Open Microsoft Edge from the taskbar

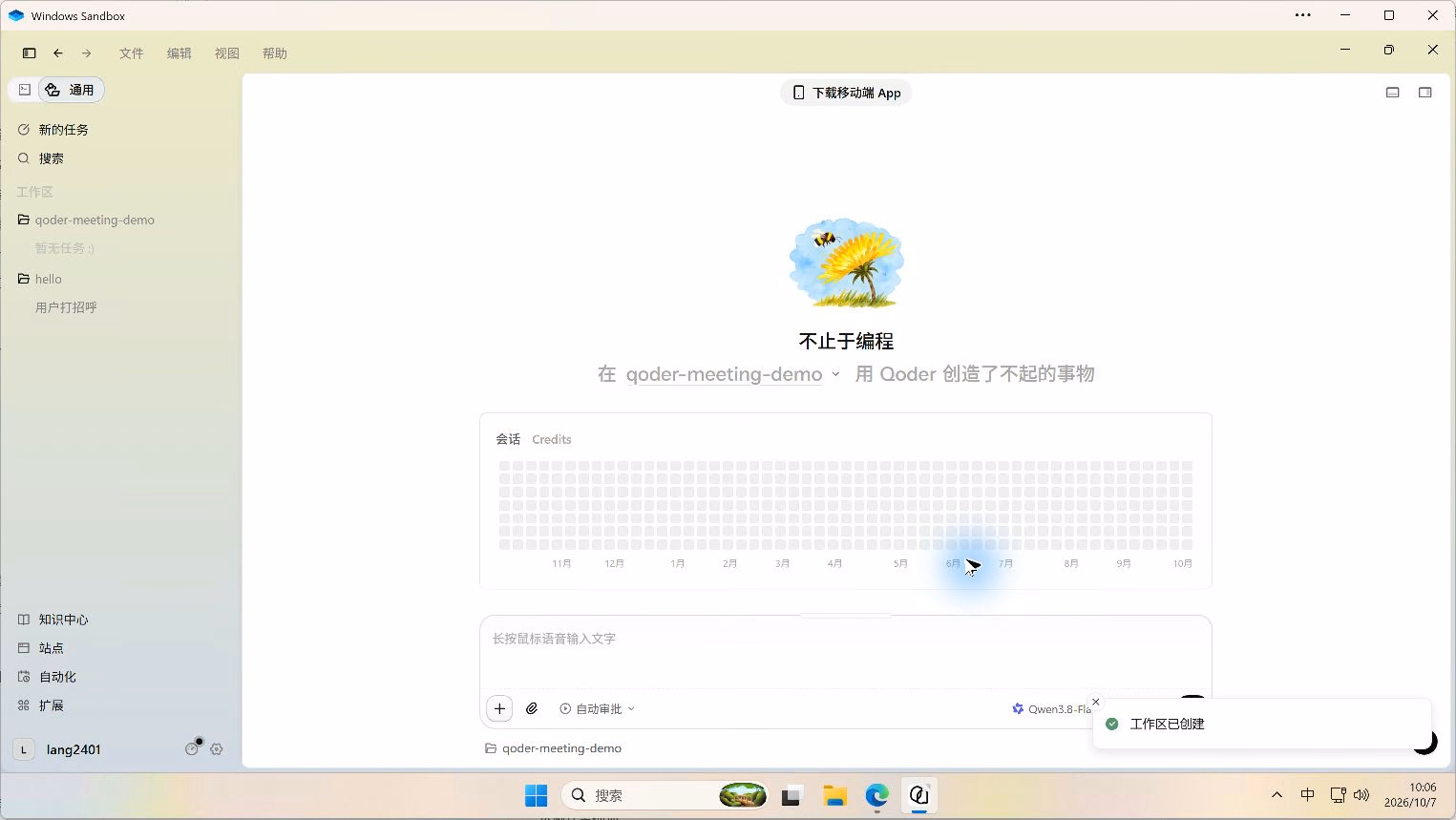tap(877, 795)
